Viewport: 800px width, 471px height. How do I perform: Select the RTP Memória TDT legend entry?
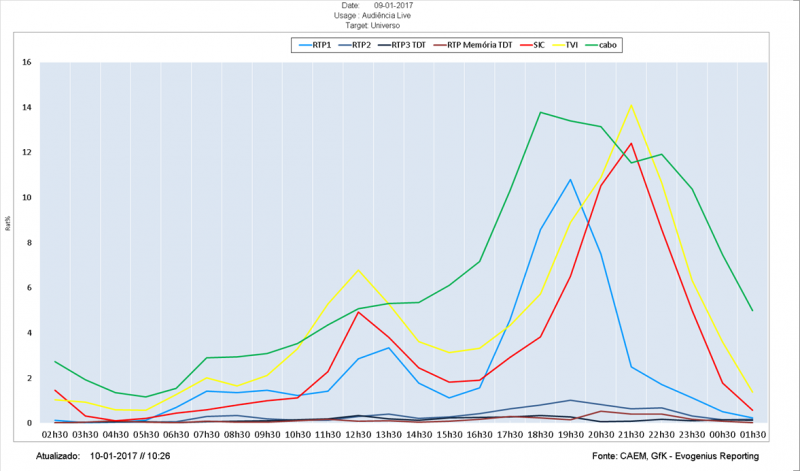pos(472,45)
